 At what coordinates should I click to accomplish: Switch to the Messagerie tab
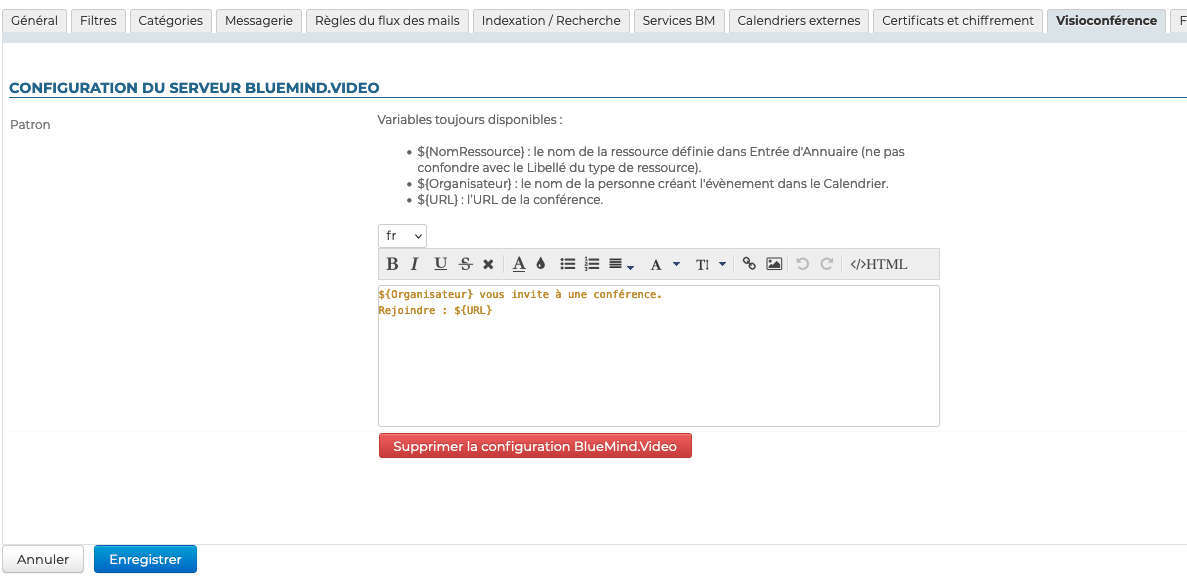pyautogui.click(x=258, y=21)
